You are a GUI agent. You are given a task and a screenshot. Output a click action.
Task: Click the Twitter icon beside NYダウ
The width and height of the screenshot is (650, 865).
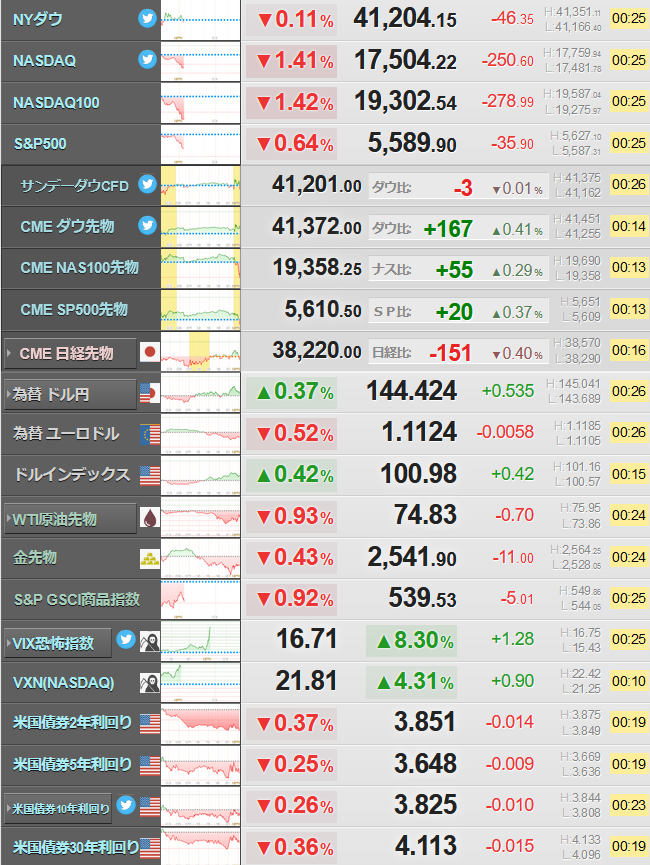(147, 19)
